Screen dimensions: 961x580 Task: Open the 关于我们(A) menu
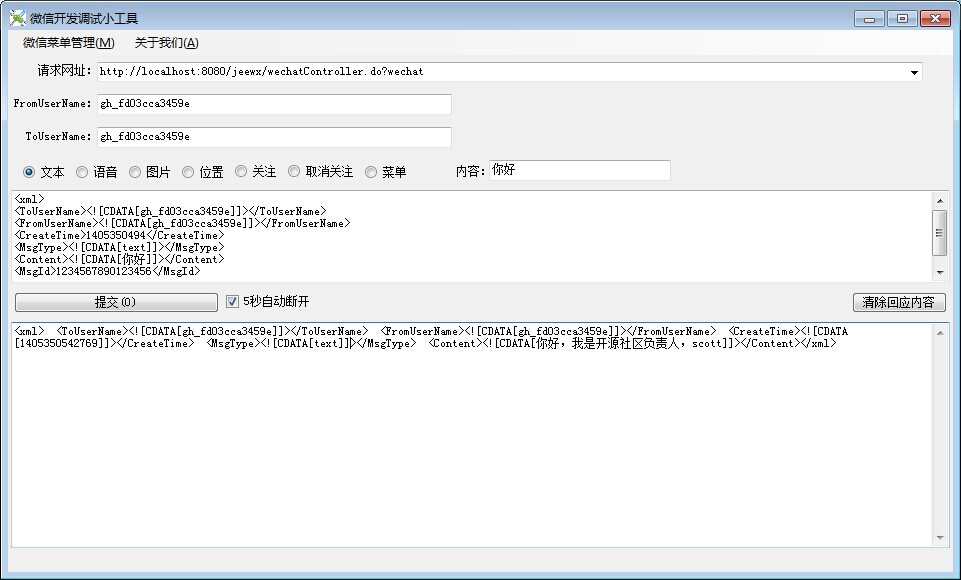[x=167, y=42]
